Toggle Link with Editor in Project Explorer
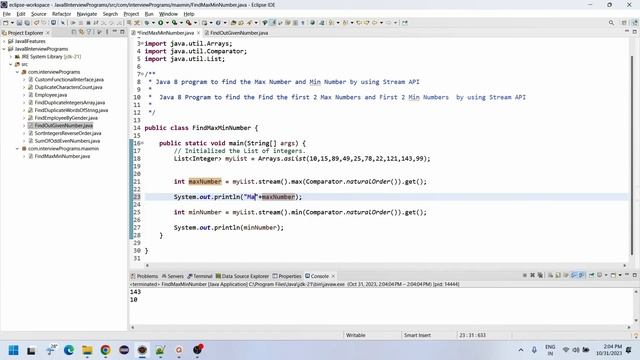 point(82,32)
